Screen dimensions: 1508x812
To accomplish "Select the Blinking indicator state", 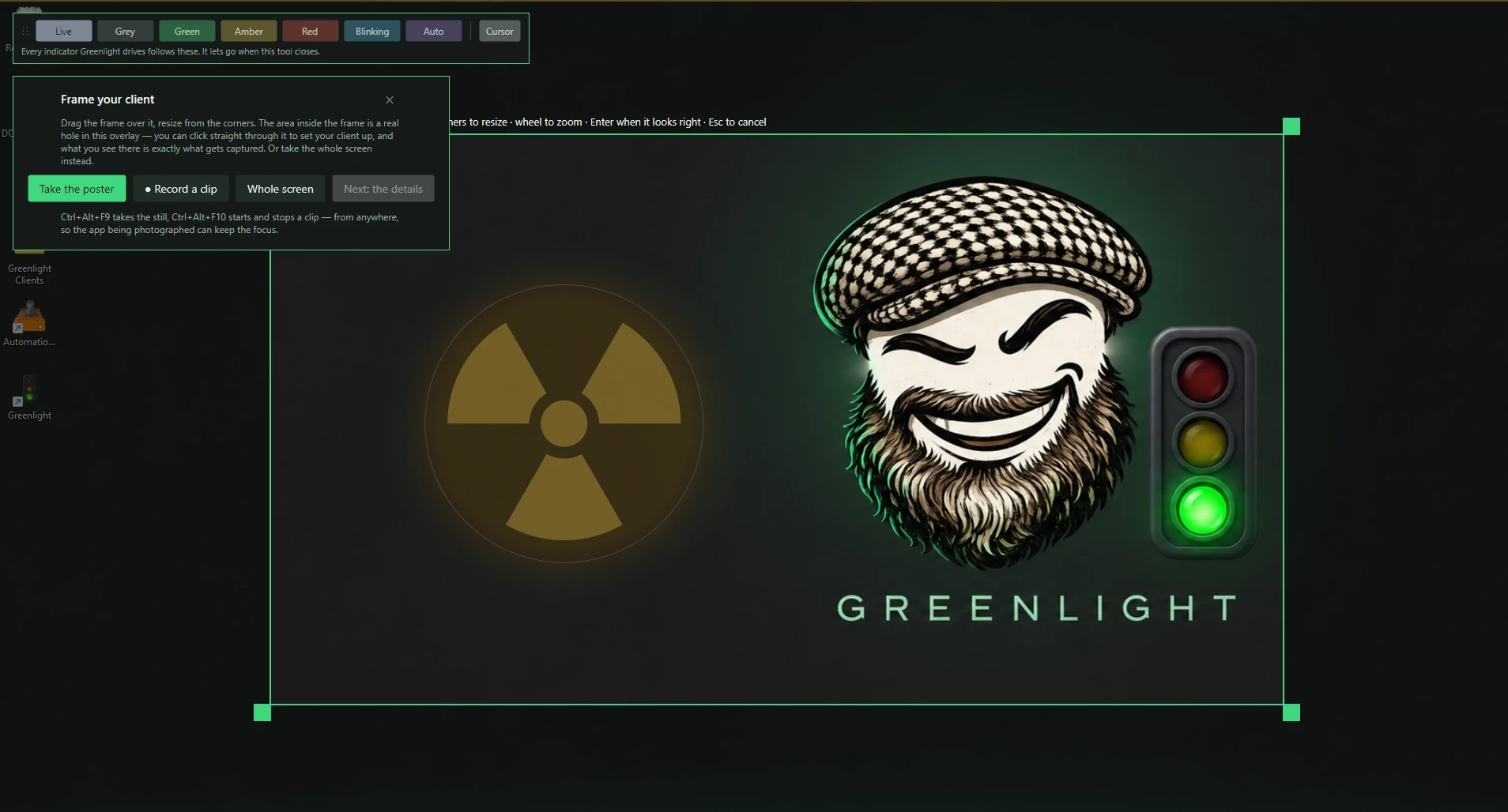I will click(371, 31).
